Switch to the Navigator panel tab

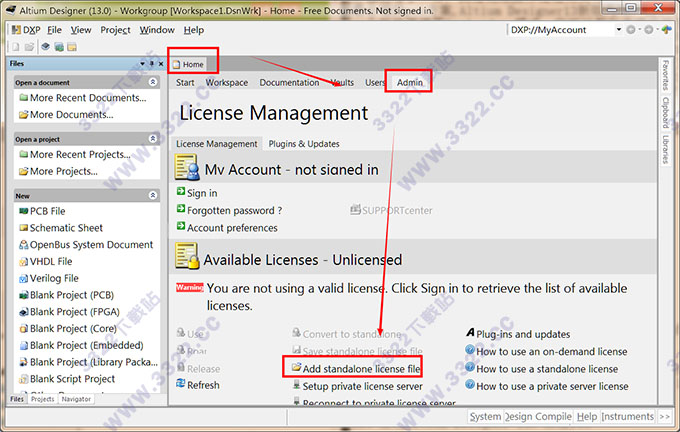coord(76,399)
